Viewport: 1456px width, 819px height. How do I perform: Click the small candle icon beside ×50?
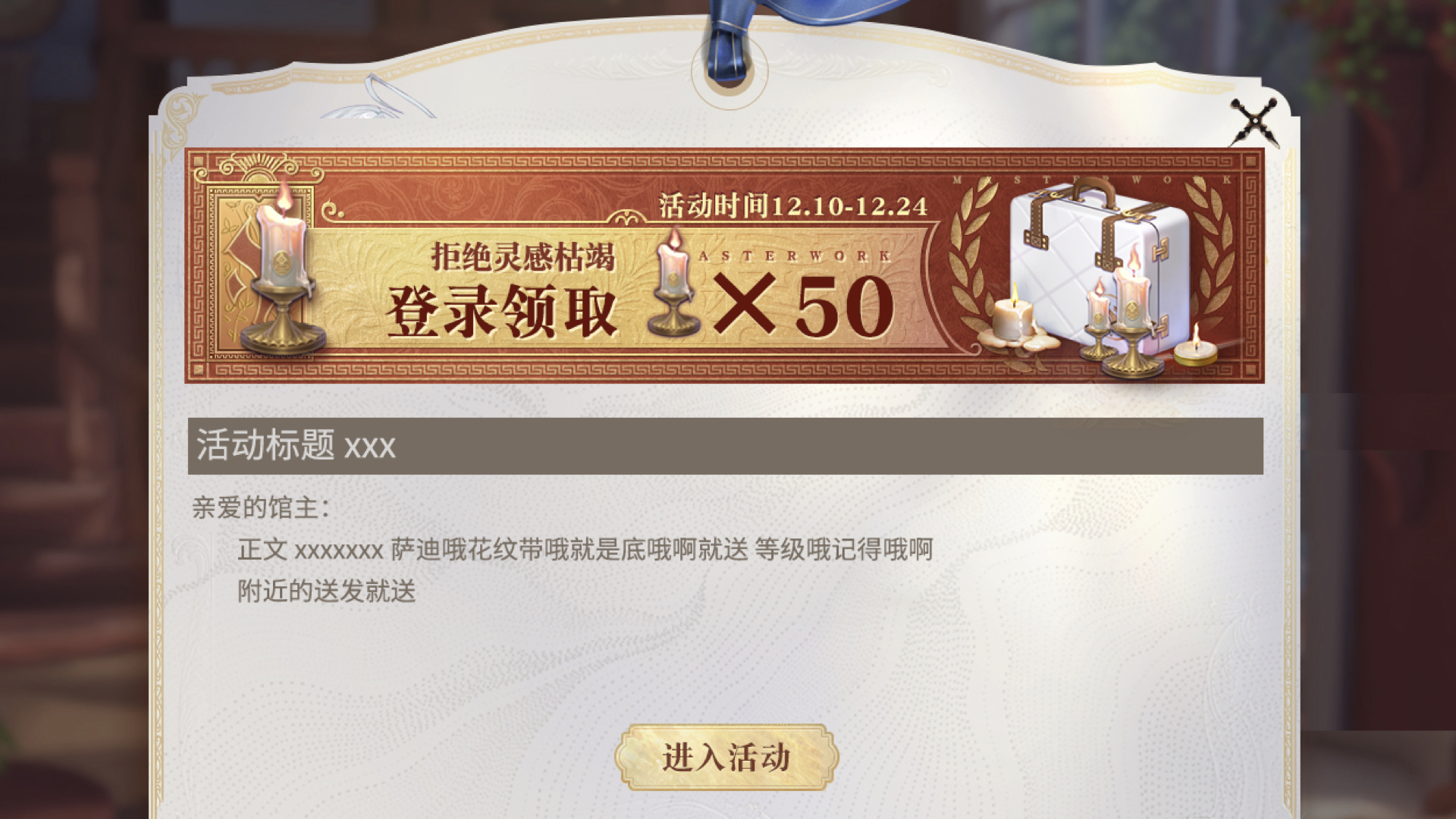pos(672,282)
